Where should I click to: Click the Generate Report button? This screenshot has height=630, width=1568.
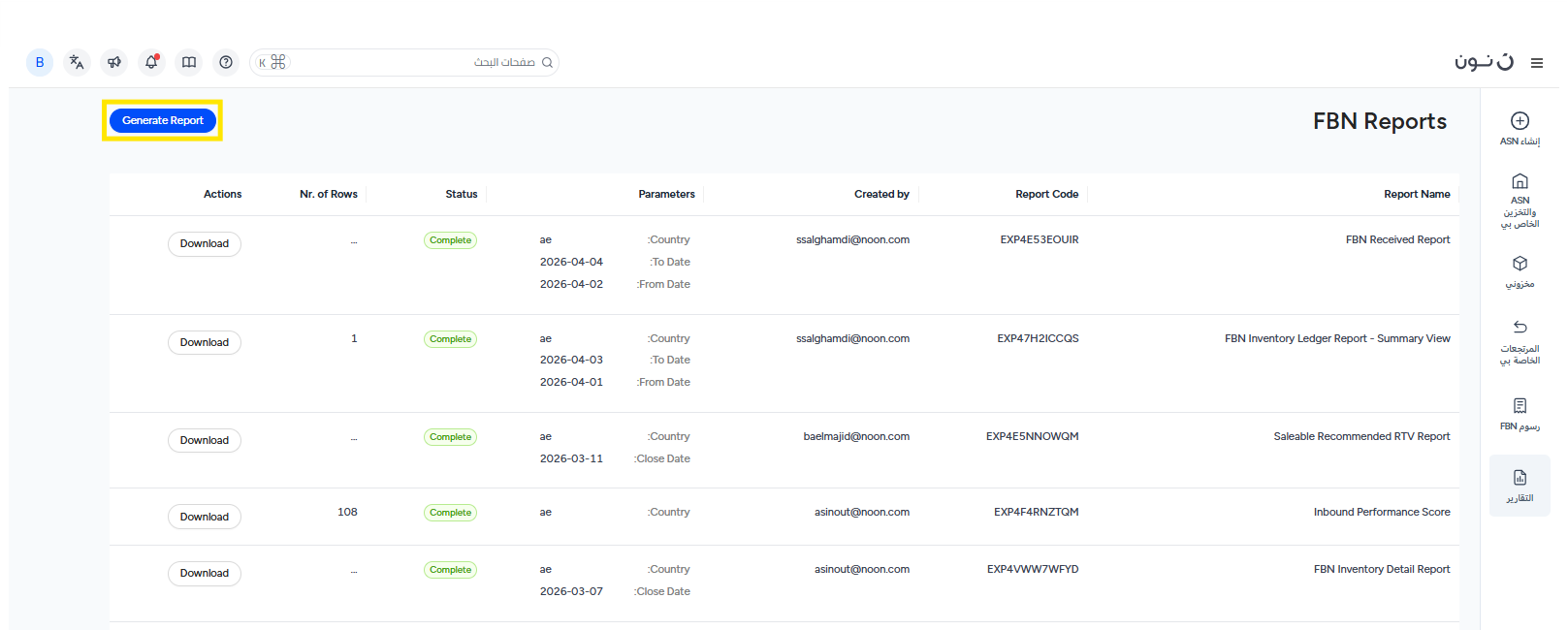click(163, 120)
